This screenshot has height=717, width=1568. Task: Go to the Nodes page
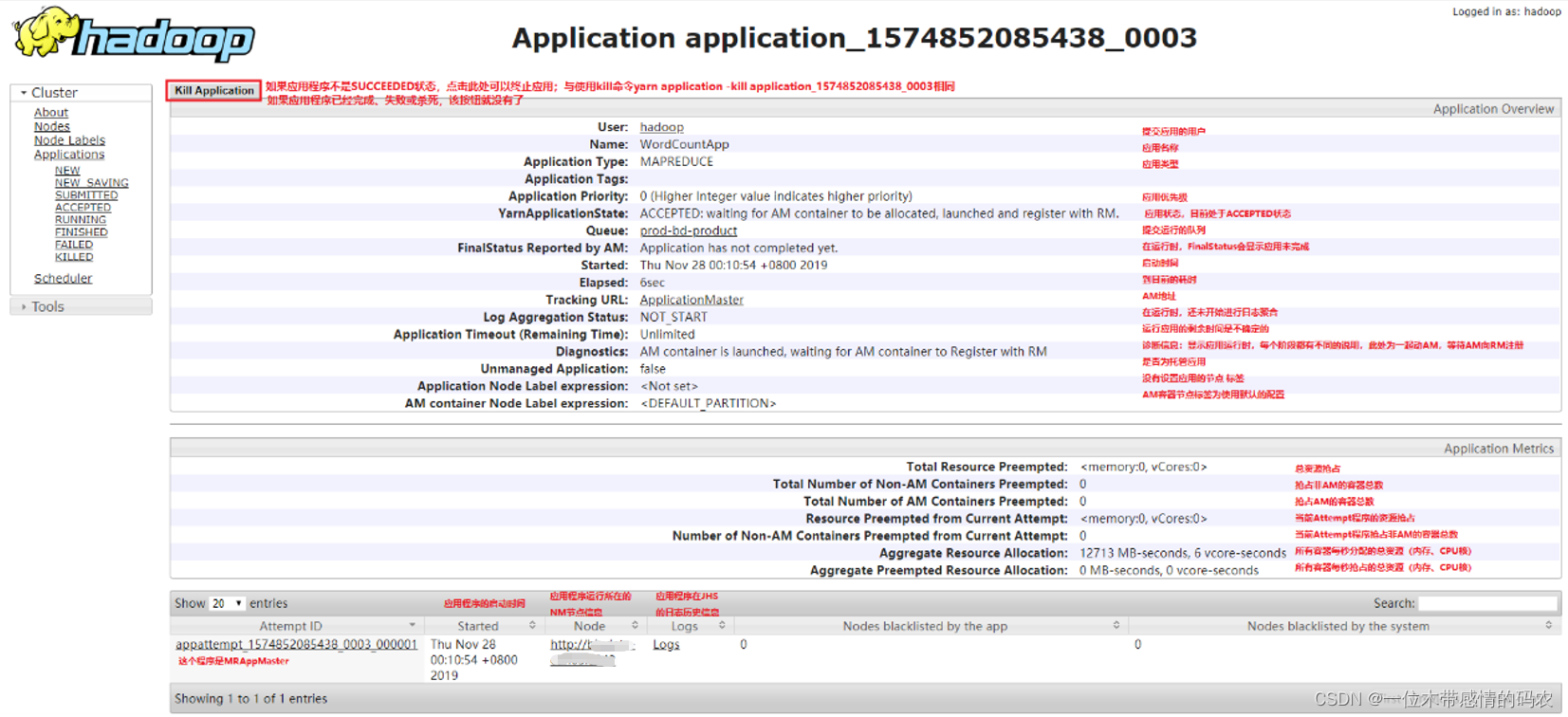tap(52, 127)
